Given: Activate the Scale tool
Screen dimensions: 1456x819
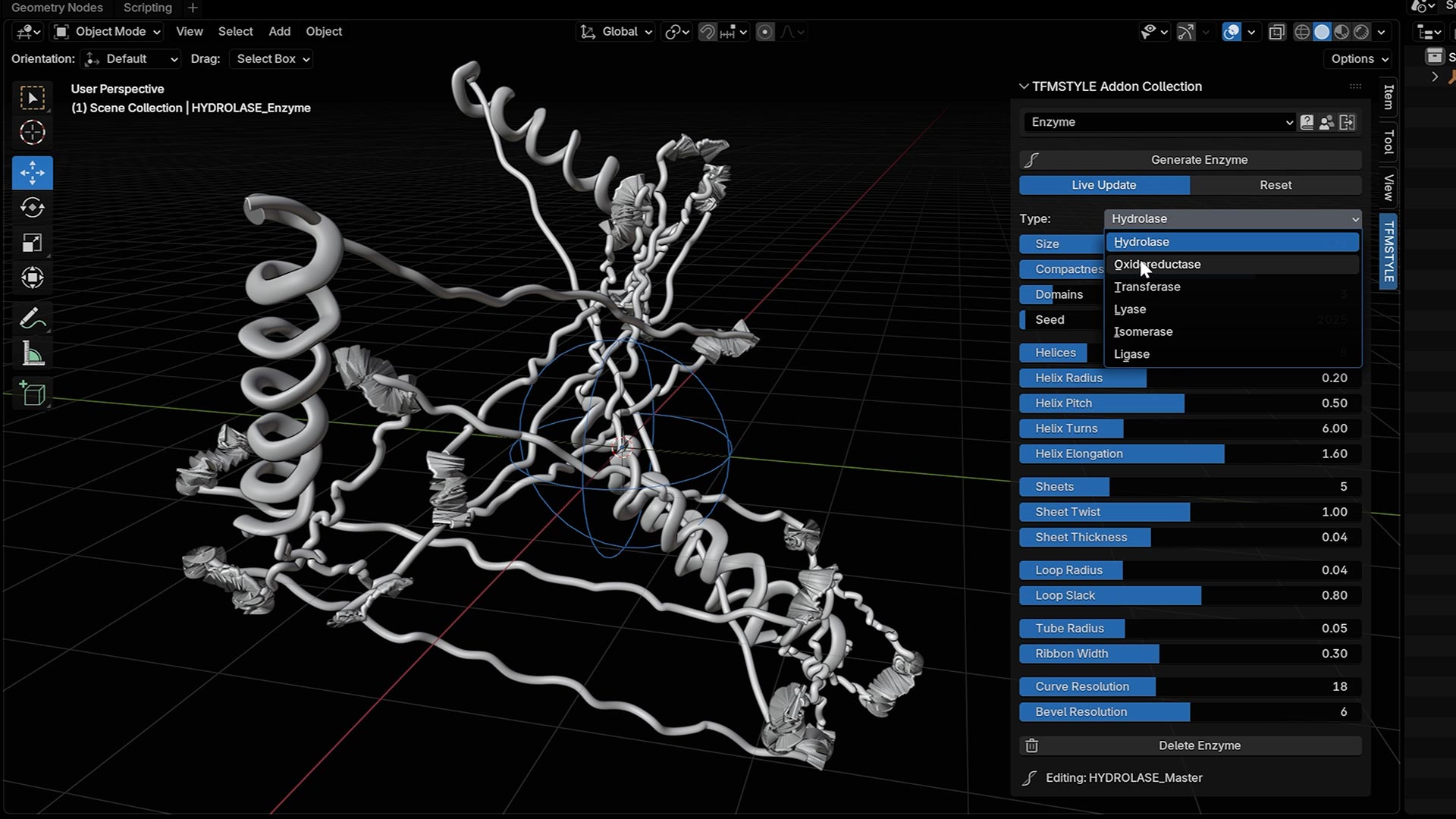Looking at the screenshot, I should click(32, 243).
